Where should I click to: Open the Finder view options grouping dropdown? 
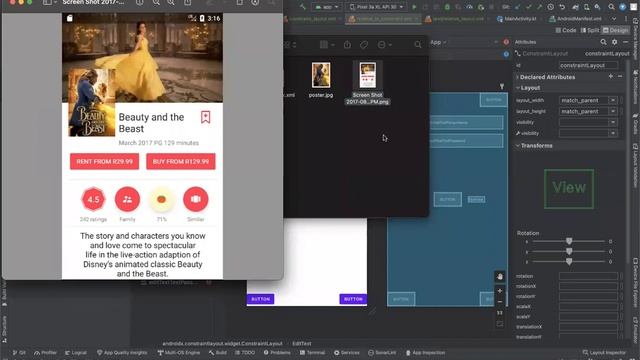[x=327, y=44]
